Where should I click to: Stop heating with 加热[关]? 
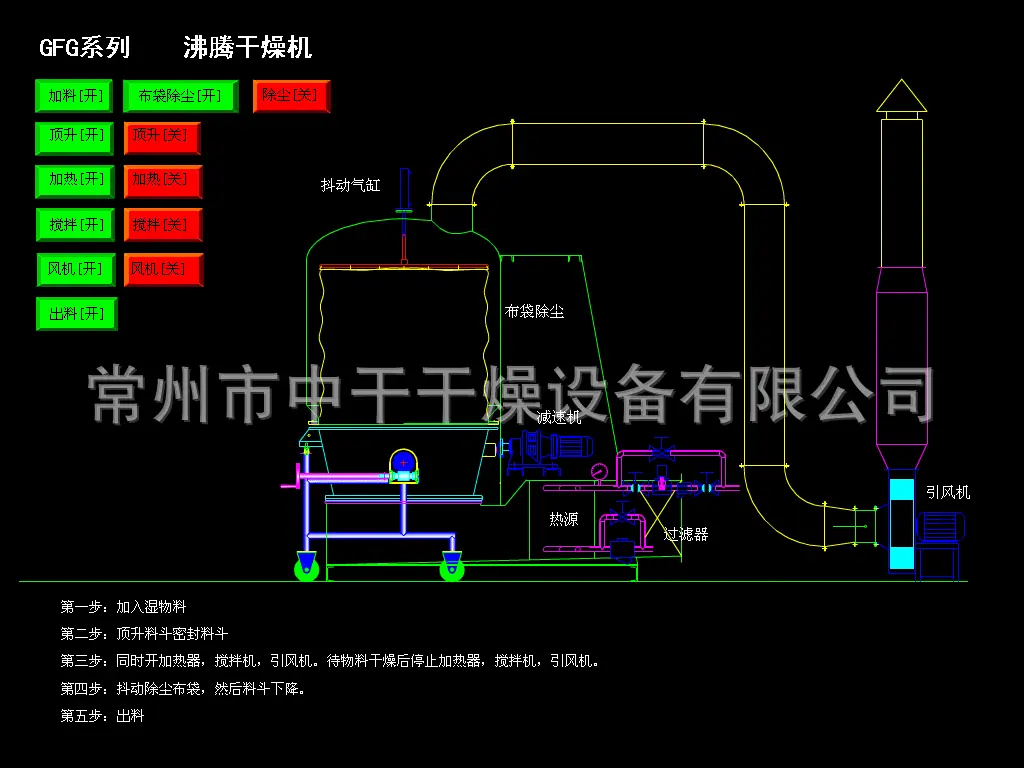pyautogui.click(x=163, y=181)
